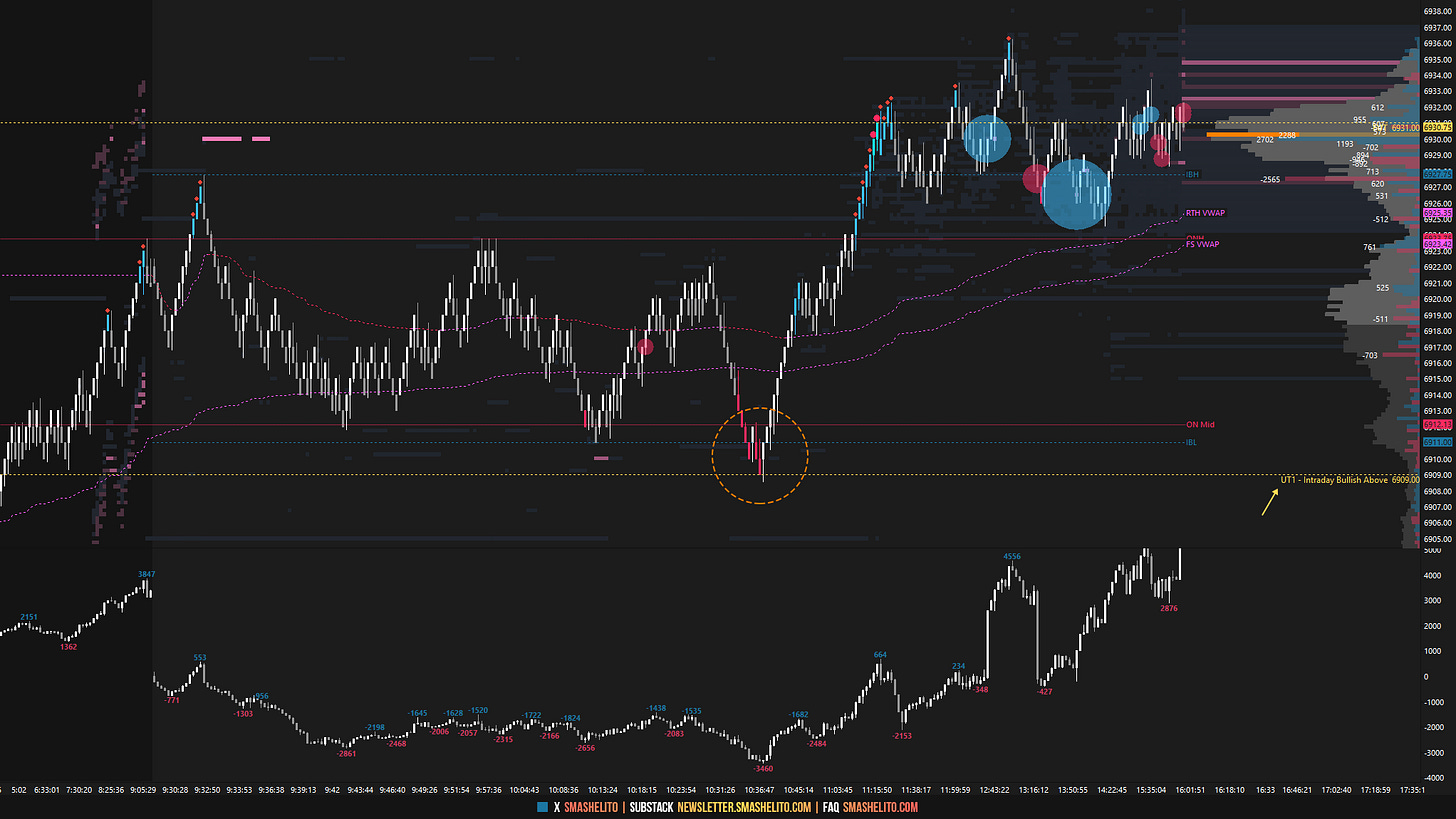Click the volume profile value -703

click(1369, 356)
